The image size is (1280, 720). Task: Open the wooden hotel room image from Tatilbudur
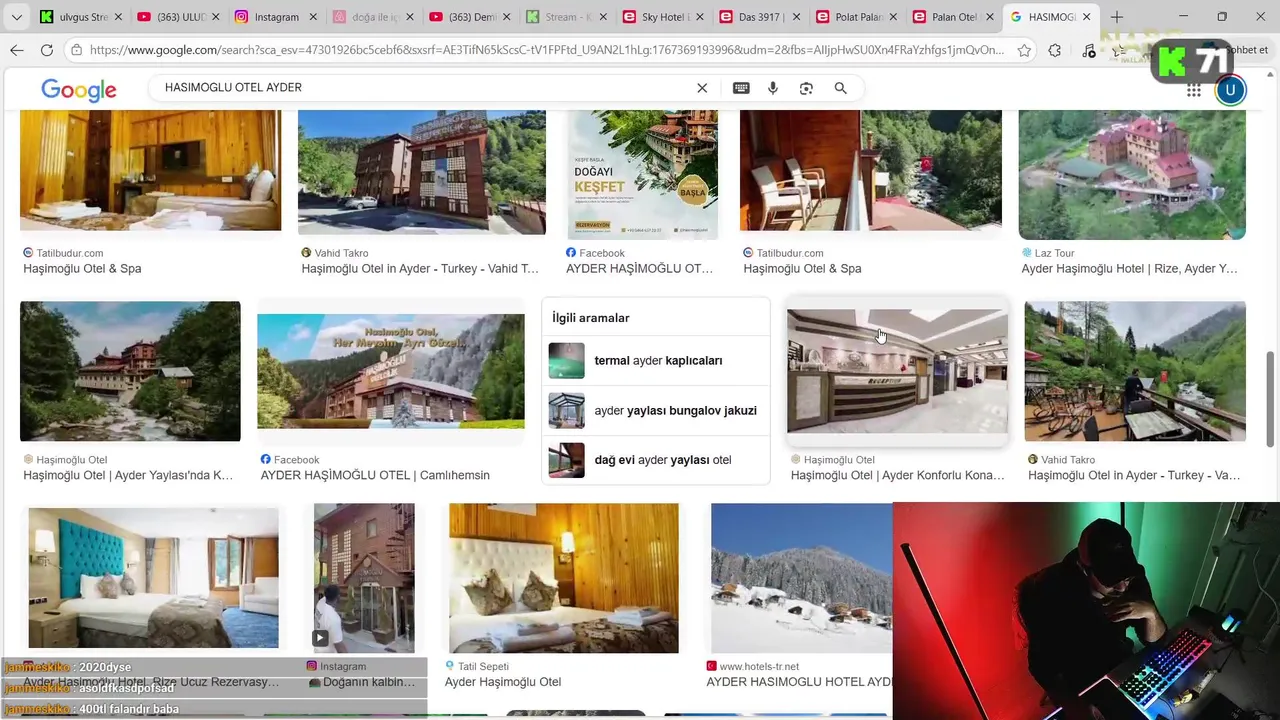tap(150, 171)
